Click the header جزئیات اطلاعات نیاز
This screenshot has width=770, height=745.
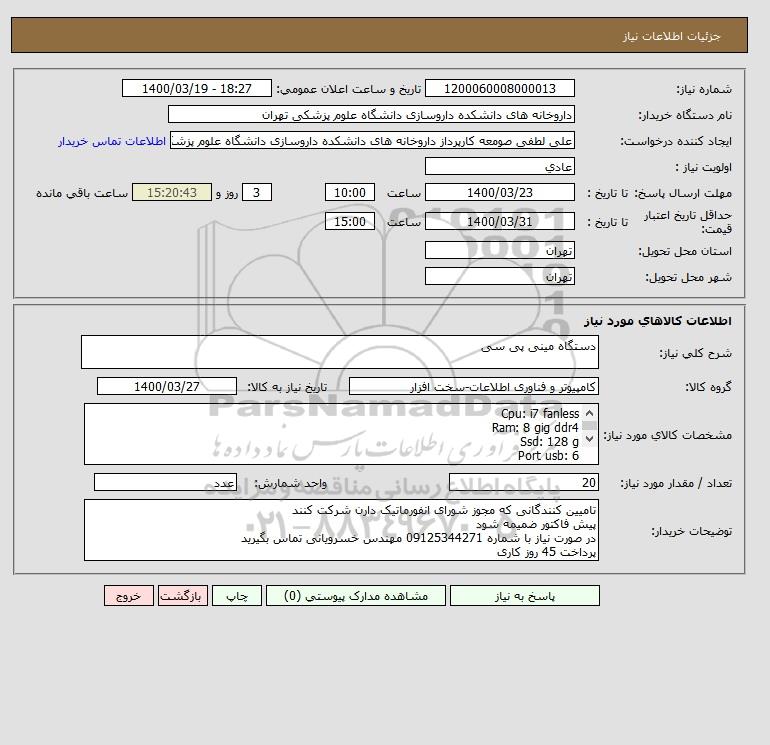pyautogui.click(x=671, y=36)
